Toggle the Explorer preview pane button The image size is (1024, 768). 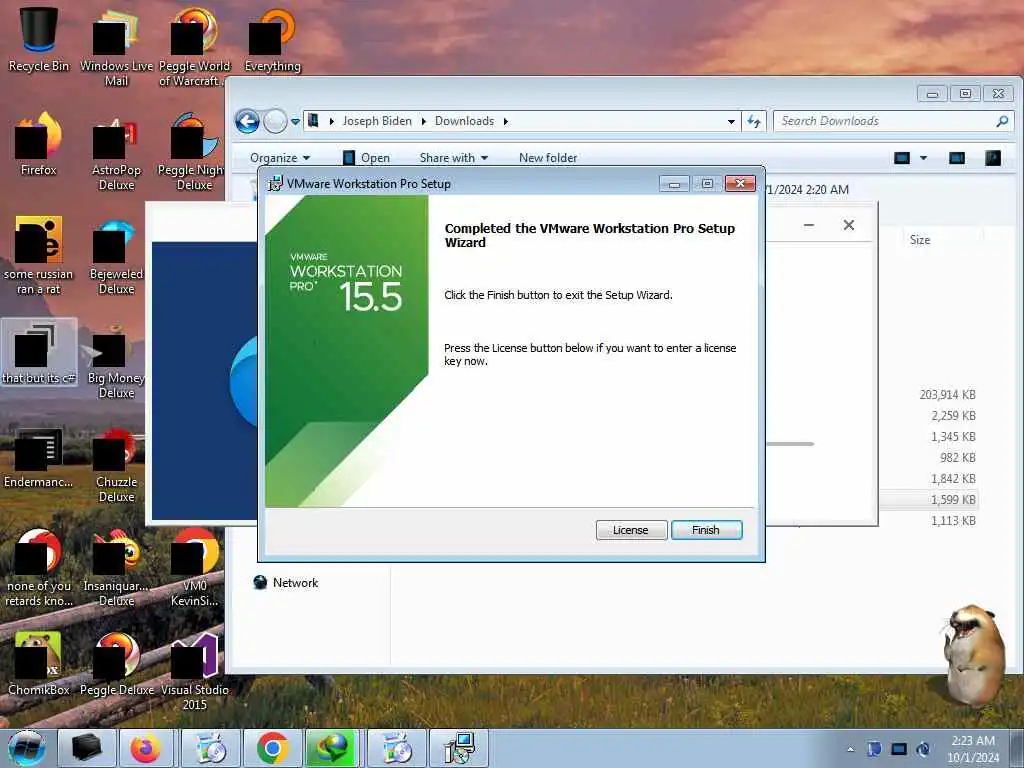957,157
